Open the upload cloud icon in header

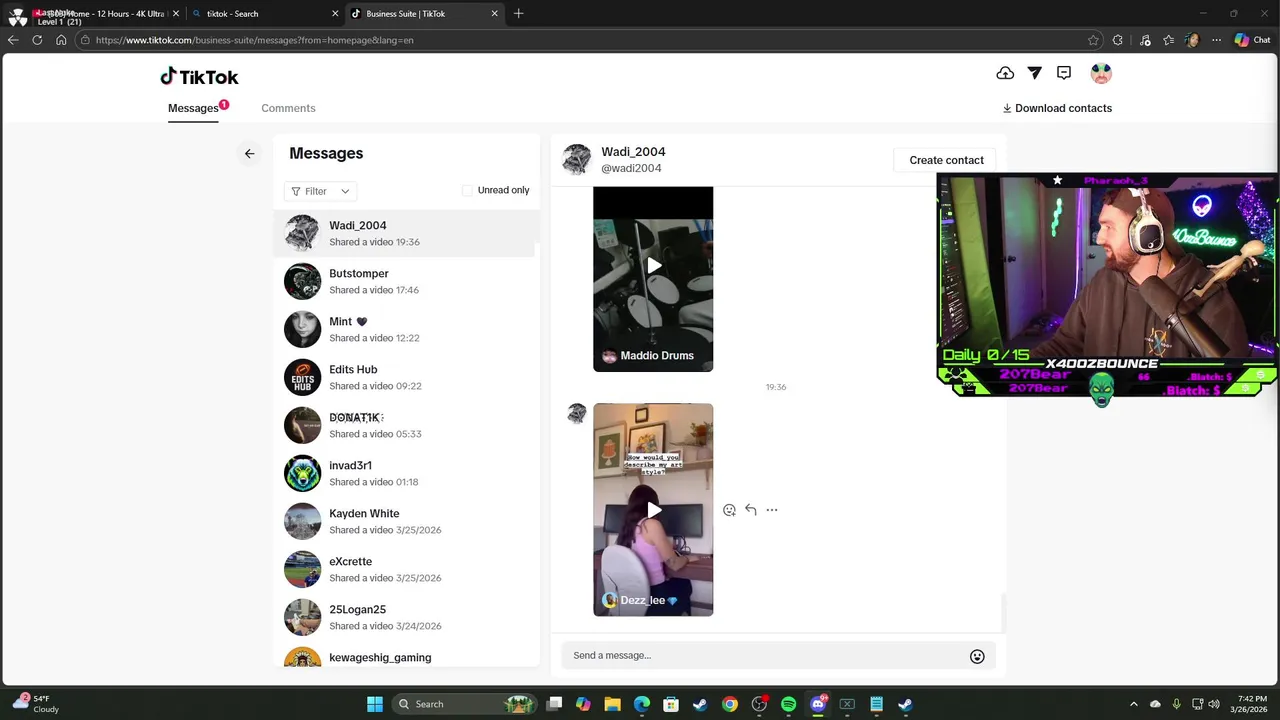1005,73
